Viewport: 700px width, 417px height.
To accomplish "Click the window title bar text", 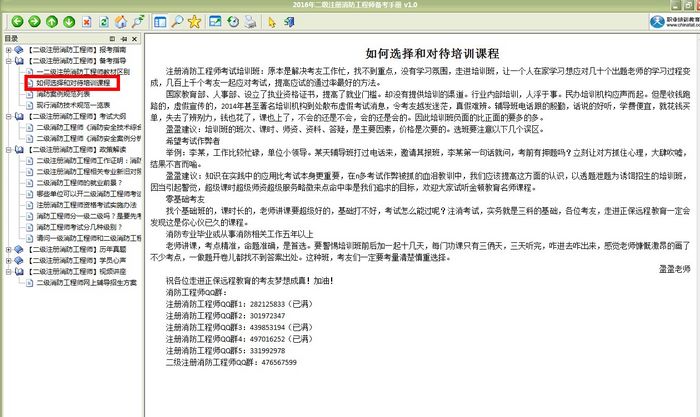I will pyautogui.click(x=355, y=4).
